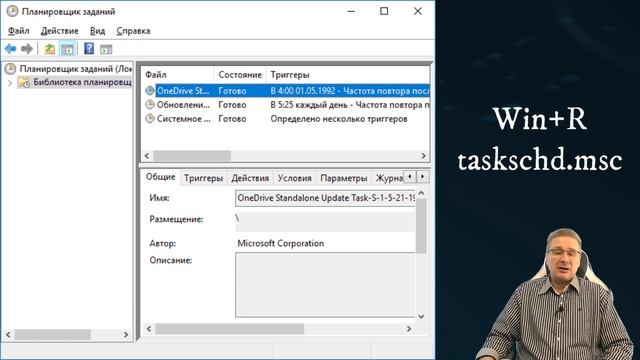Sort by the Триггеры column header
Image resolution: width=640 pixels, height=360 pixels.
(348, 75)
